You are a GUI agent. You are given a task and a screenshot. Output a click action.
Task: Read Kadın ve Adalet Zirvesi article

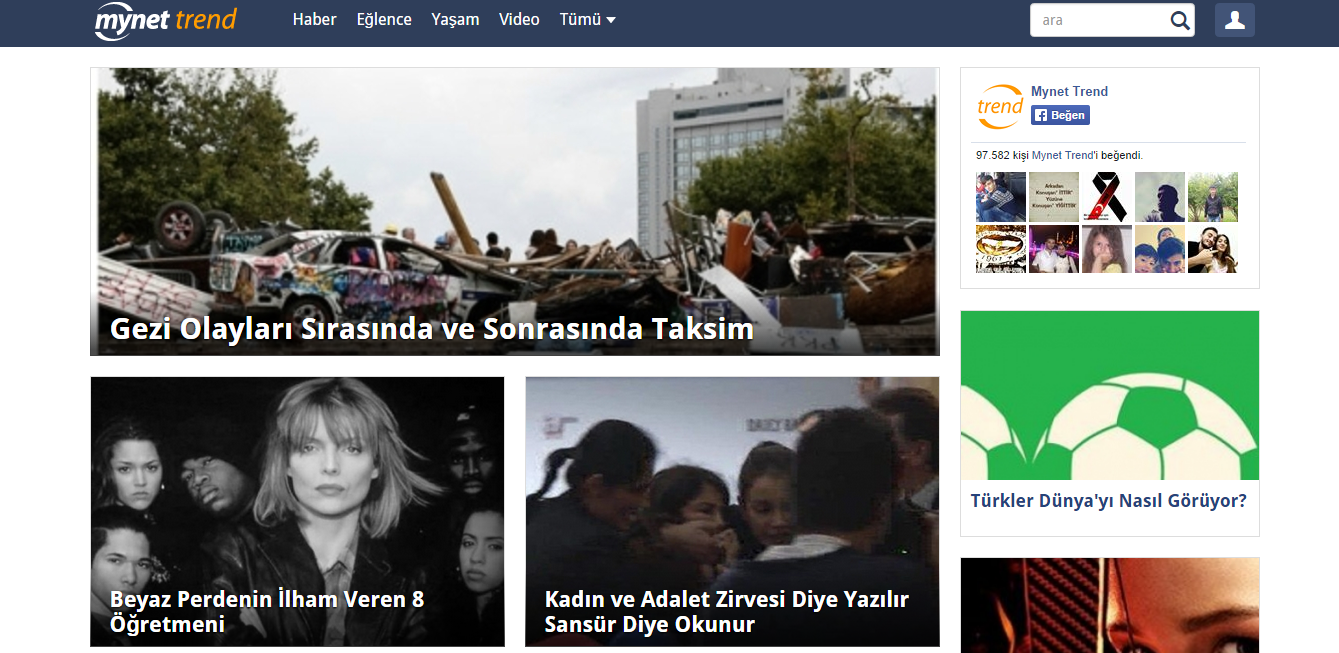click(726, 611)
